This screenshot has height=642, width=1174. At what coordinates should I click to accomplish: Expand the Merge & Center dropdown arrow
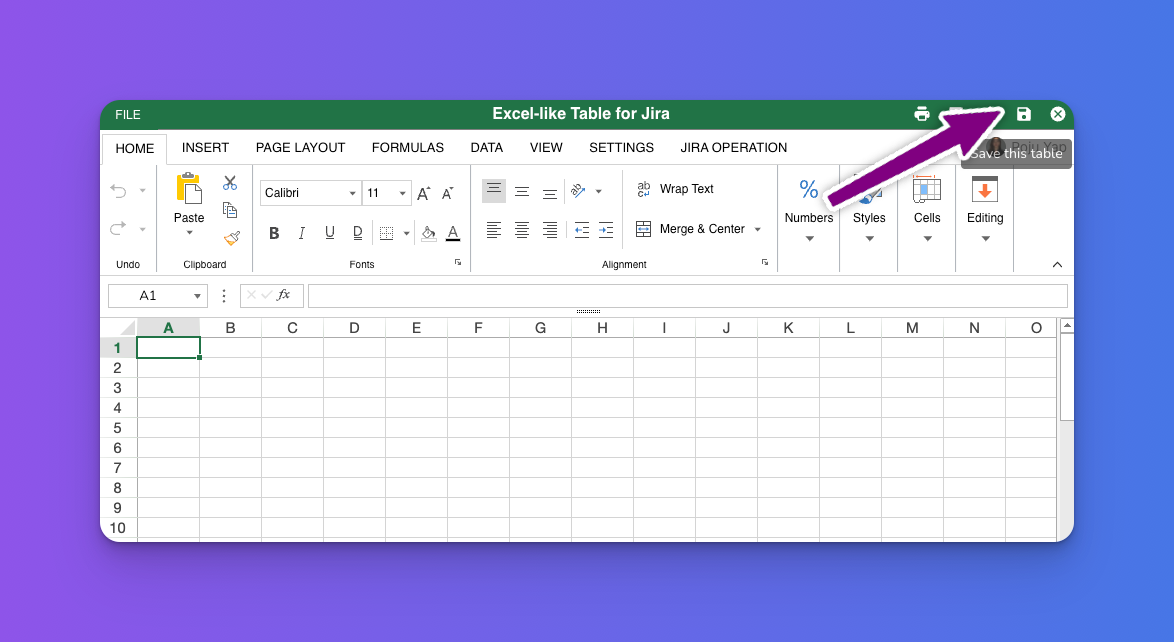[756, 229]
